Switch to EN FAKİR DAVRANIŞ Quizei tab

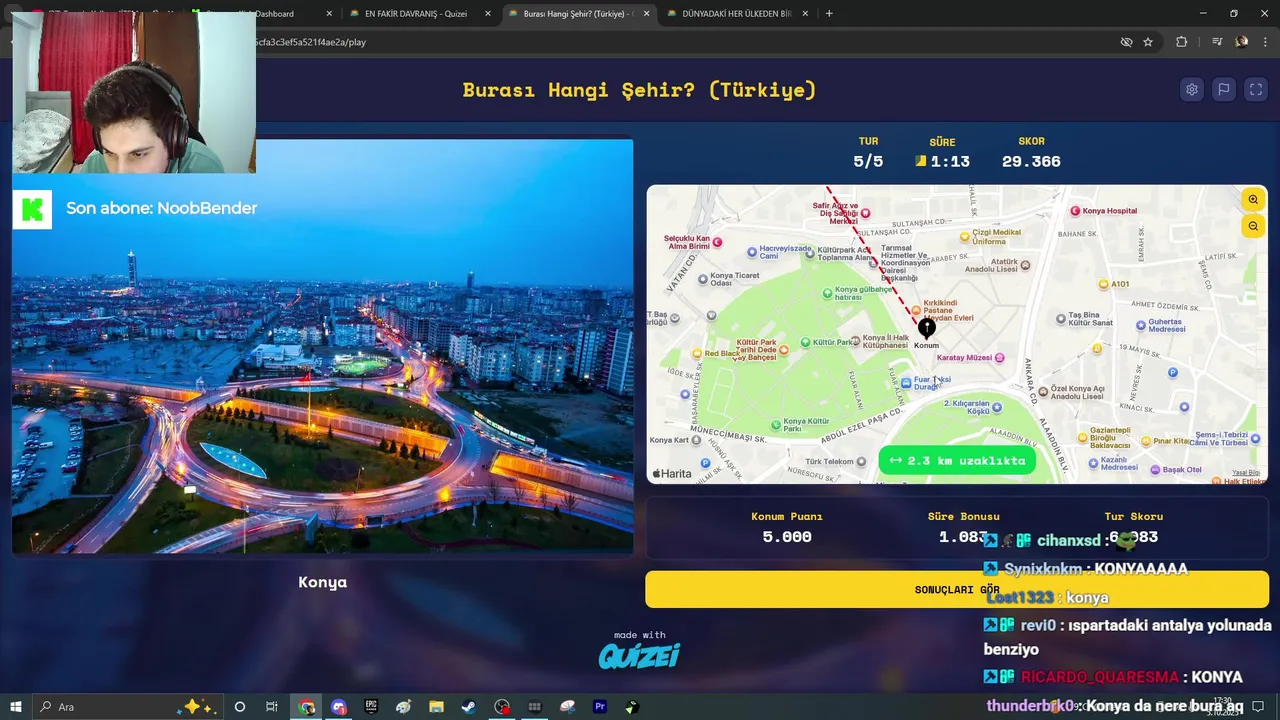point(416,14)
